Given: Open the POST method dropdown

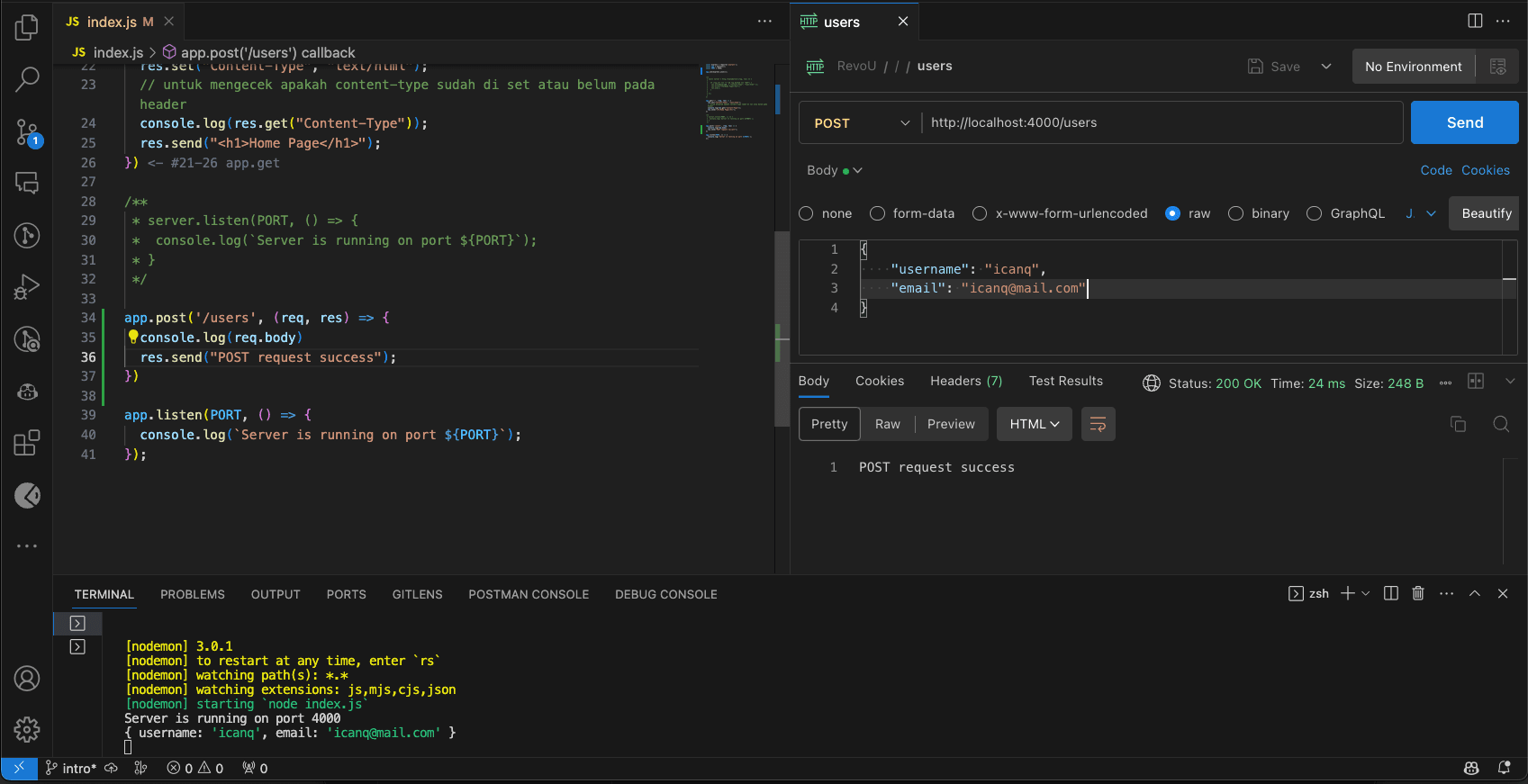Looking at the screenshot, I should coord(862,123).
